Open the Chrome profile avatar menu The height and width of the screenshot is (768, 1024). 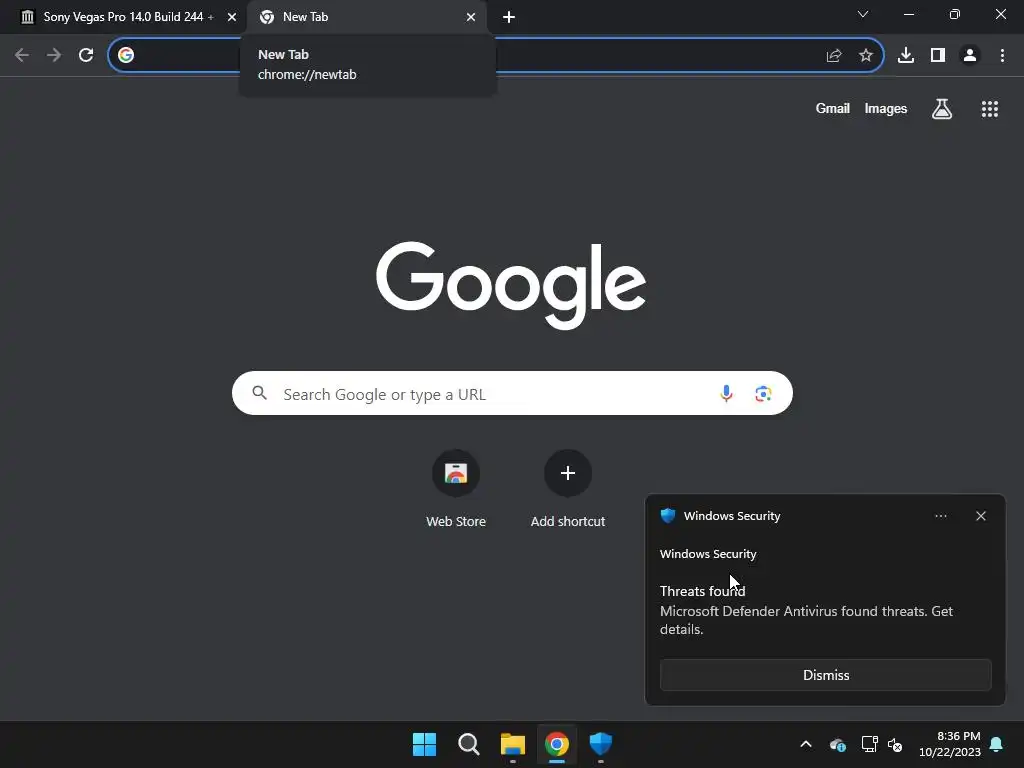[x=970, y=56]
